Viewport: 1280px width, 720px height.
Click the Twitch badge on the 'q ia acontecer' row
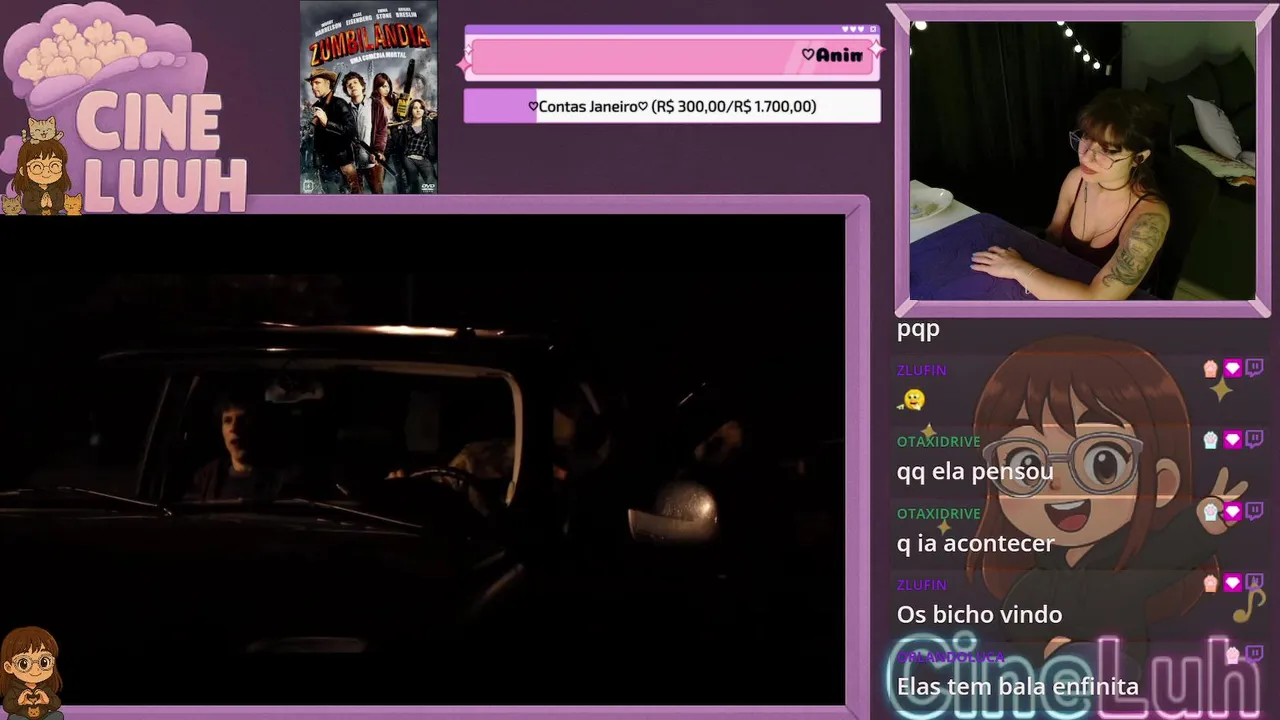(x=1254, y=512)
